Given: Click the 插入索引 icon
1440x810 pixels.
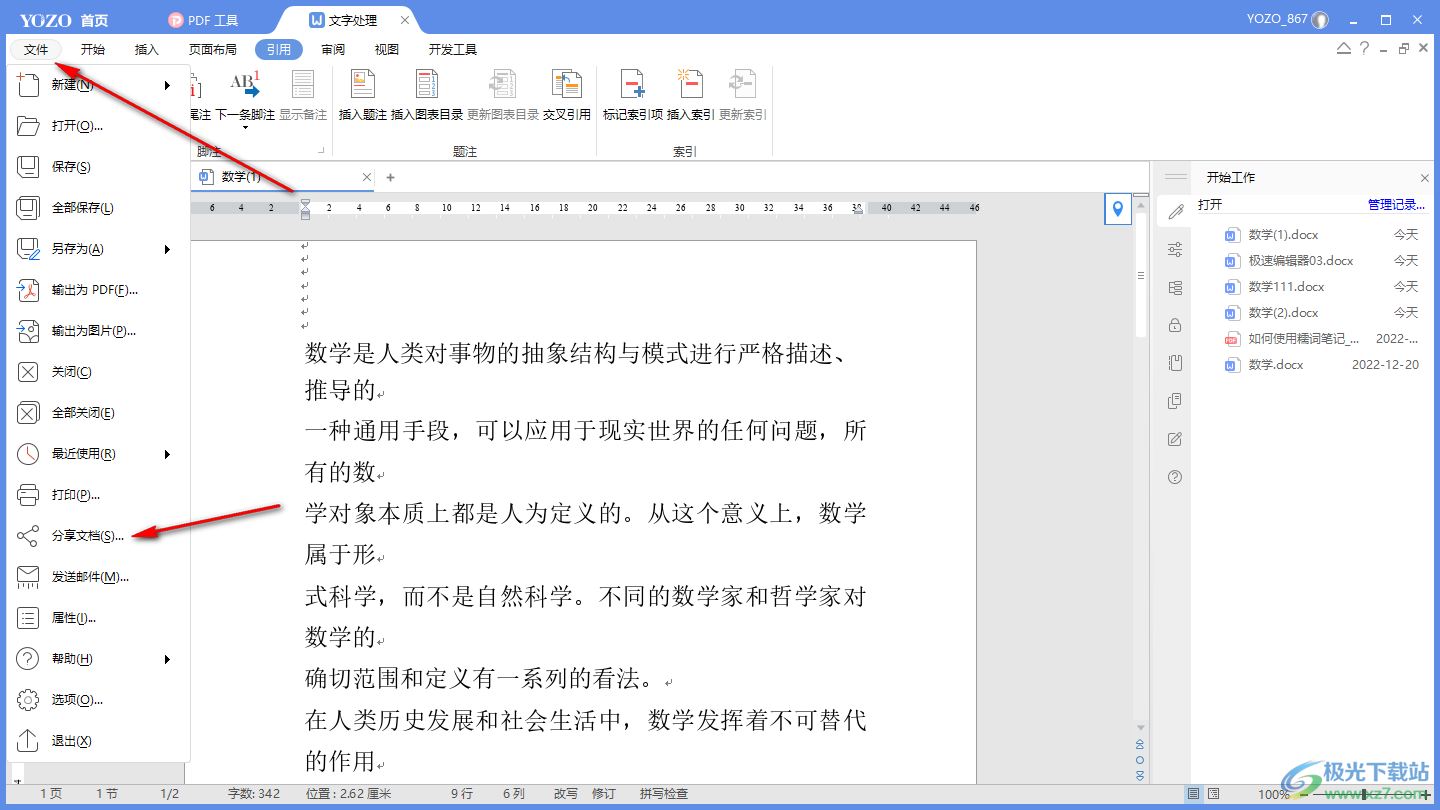Looking at the screenshot, I should pos(691,86).
